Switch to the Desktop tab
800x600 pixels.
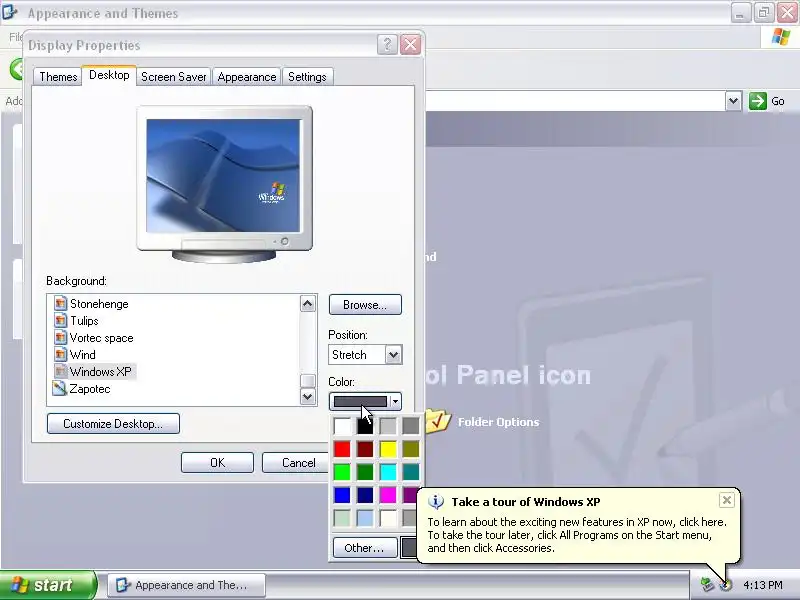109,75
